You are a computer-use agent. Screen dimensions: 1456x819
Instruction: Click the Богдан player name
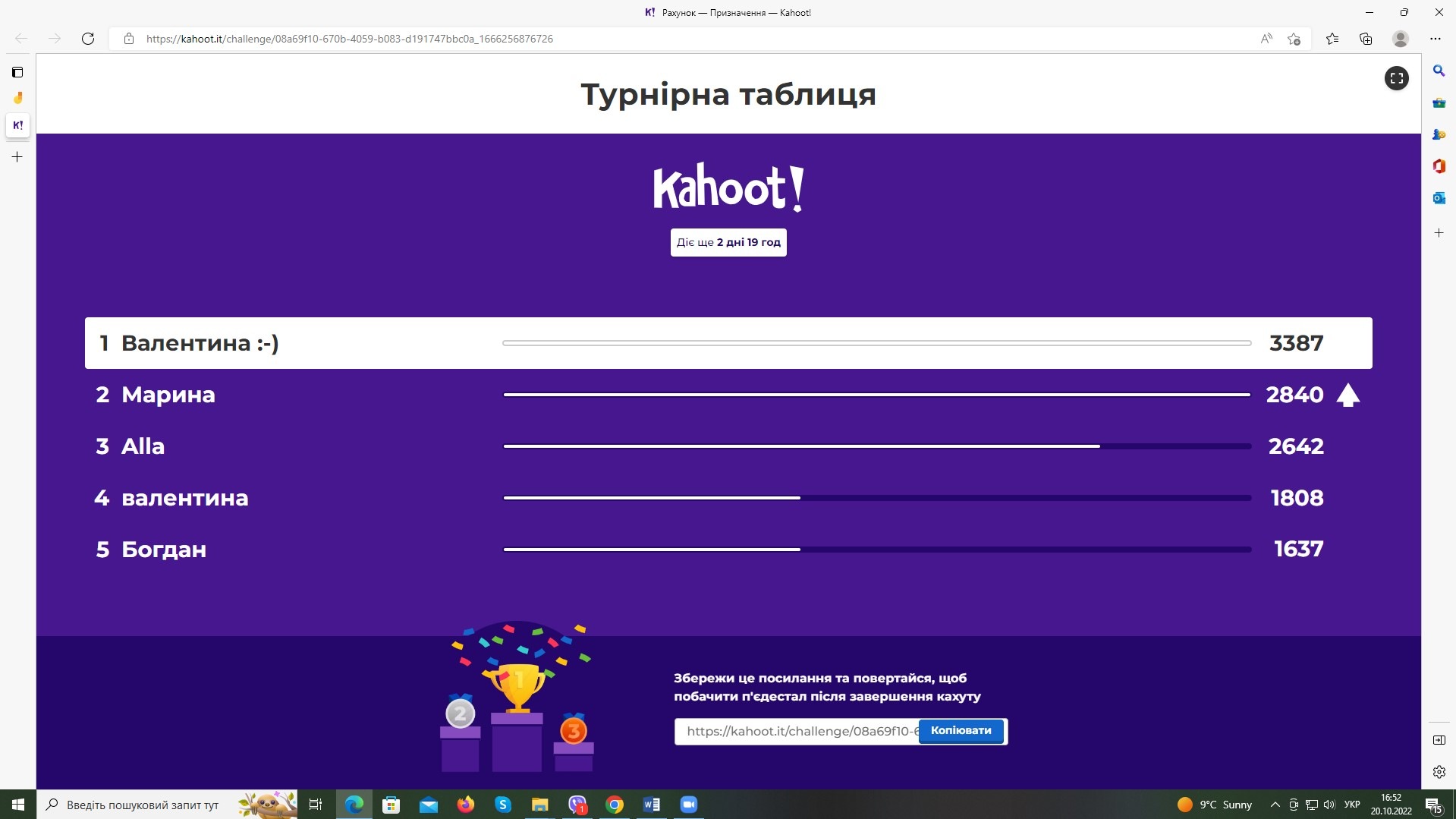[x=164, y=550]
